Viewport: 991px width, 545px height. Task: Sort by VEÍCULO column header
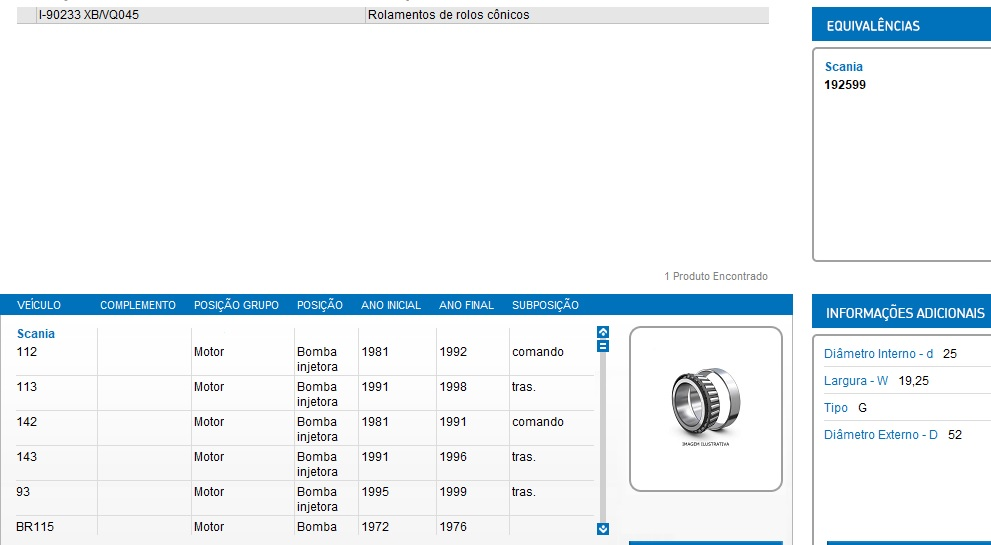(x=39, y=305)
